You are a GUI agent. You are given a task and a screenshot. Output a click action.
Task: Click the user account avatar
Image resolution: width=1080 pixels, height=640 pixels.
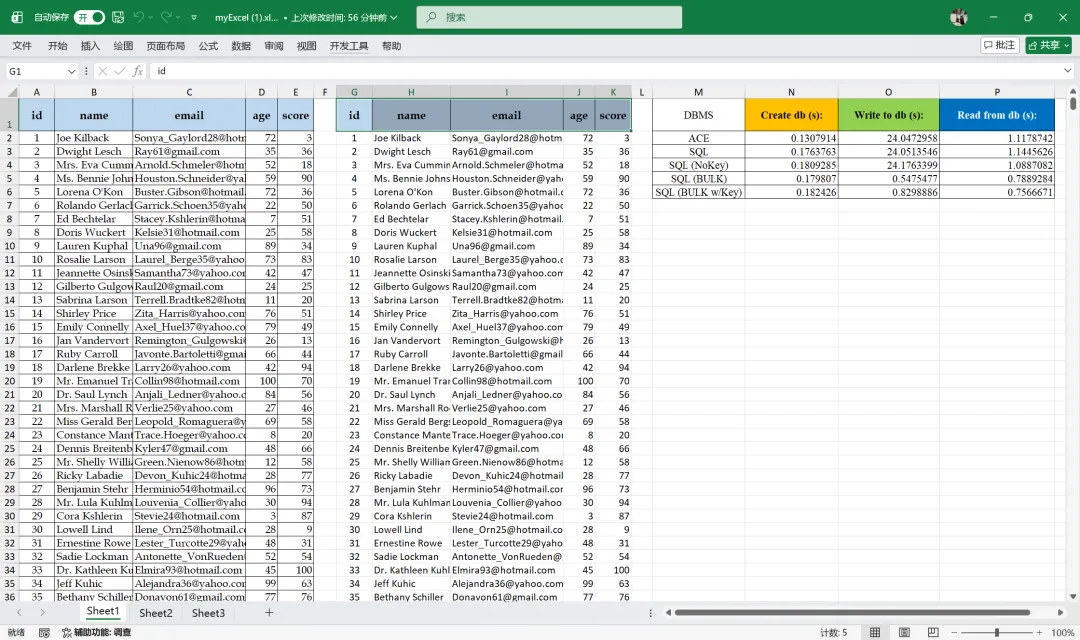959,17
